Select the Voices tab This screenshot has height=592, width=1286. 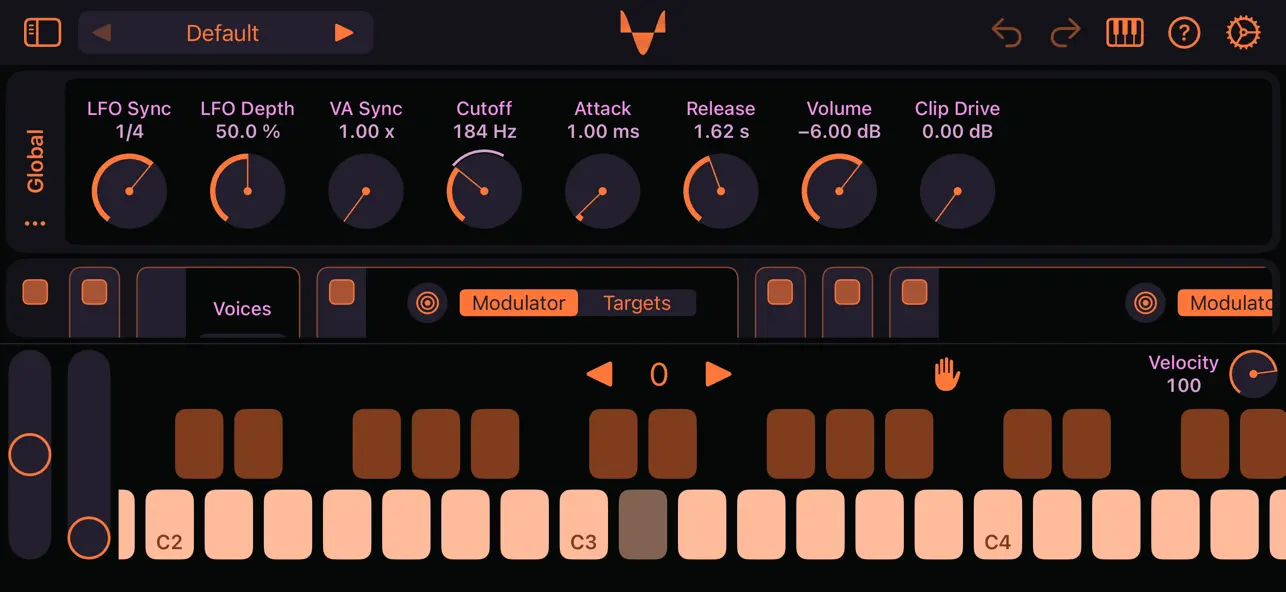coord(242,309)
